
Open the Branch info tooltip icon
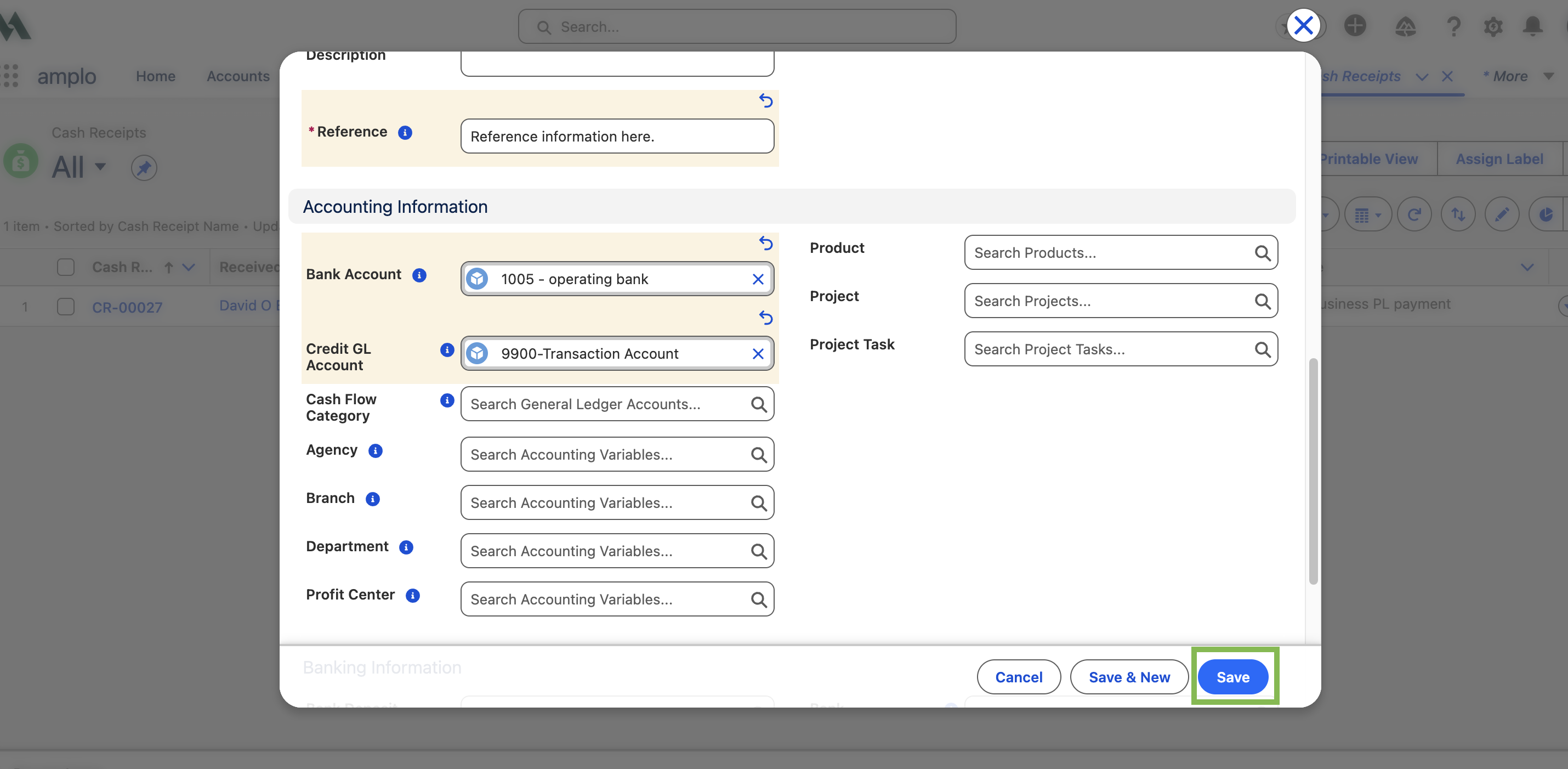[372, 499]
